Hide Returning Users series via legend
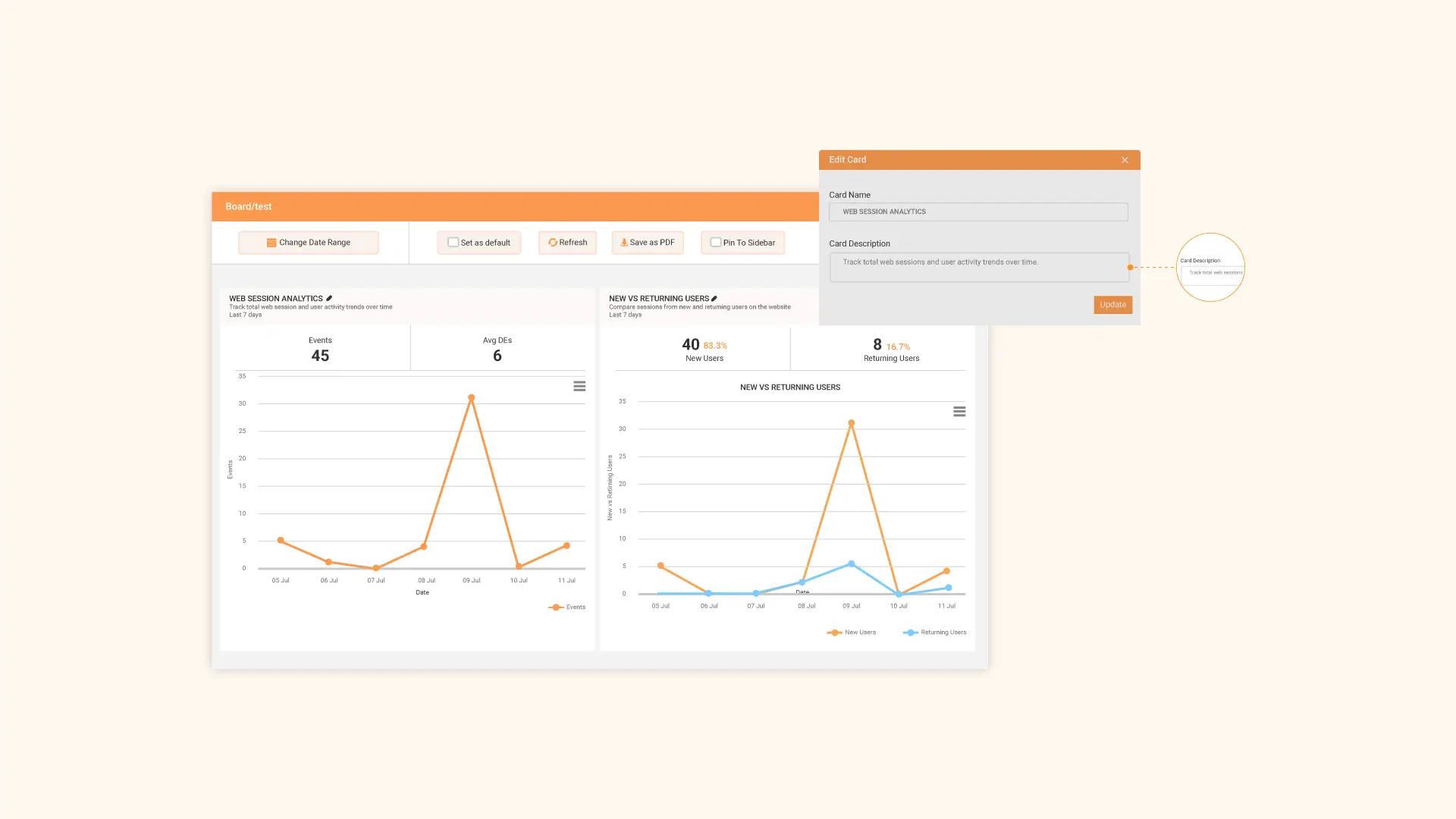This screenshot has height=819, width=1456. [935, 632]
